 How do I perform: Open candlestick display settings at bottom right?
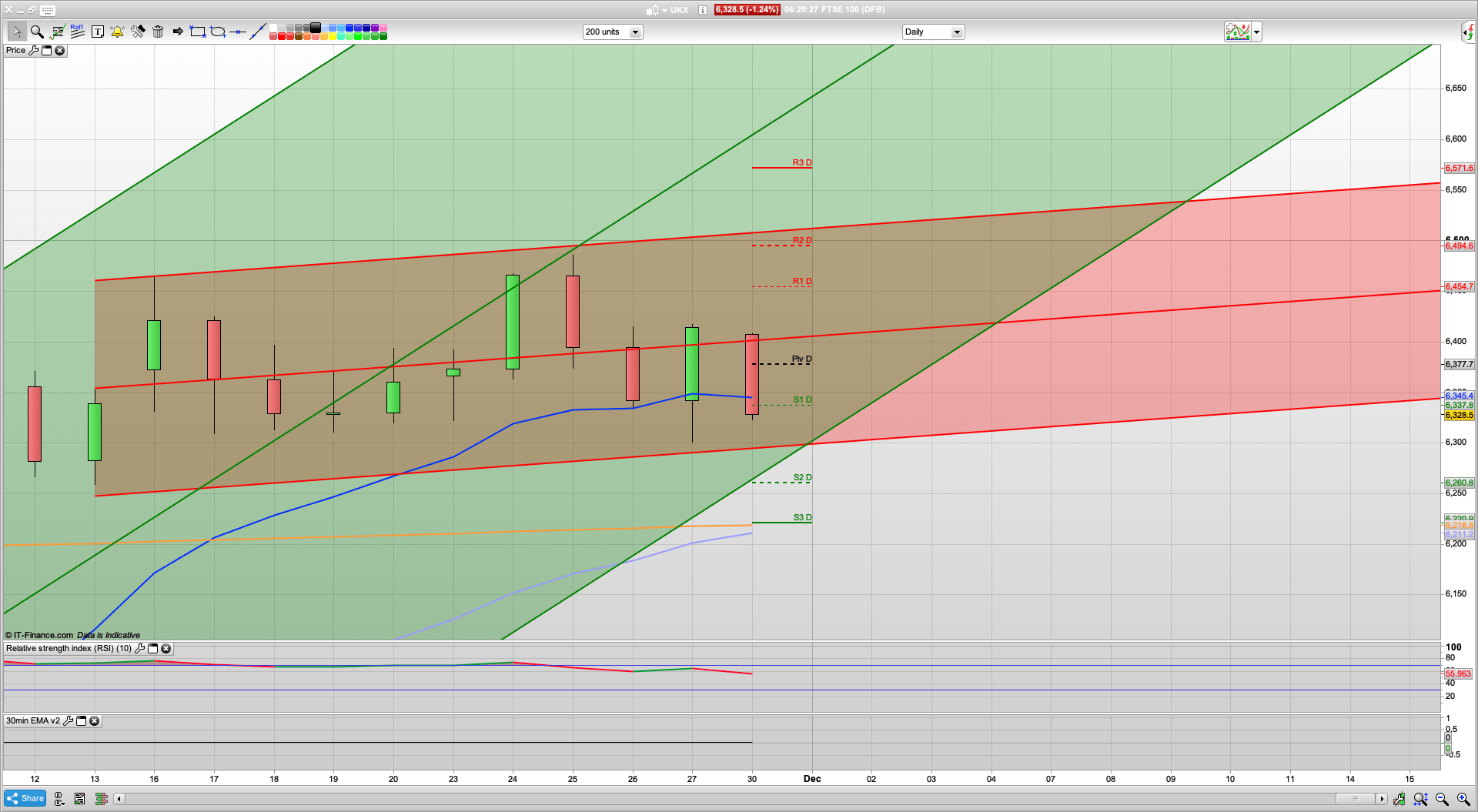[1399, 799]
